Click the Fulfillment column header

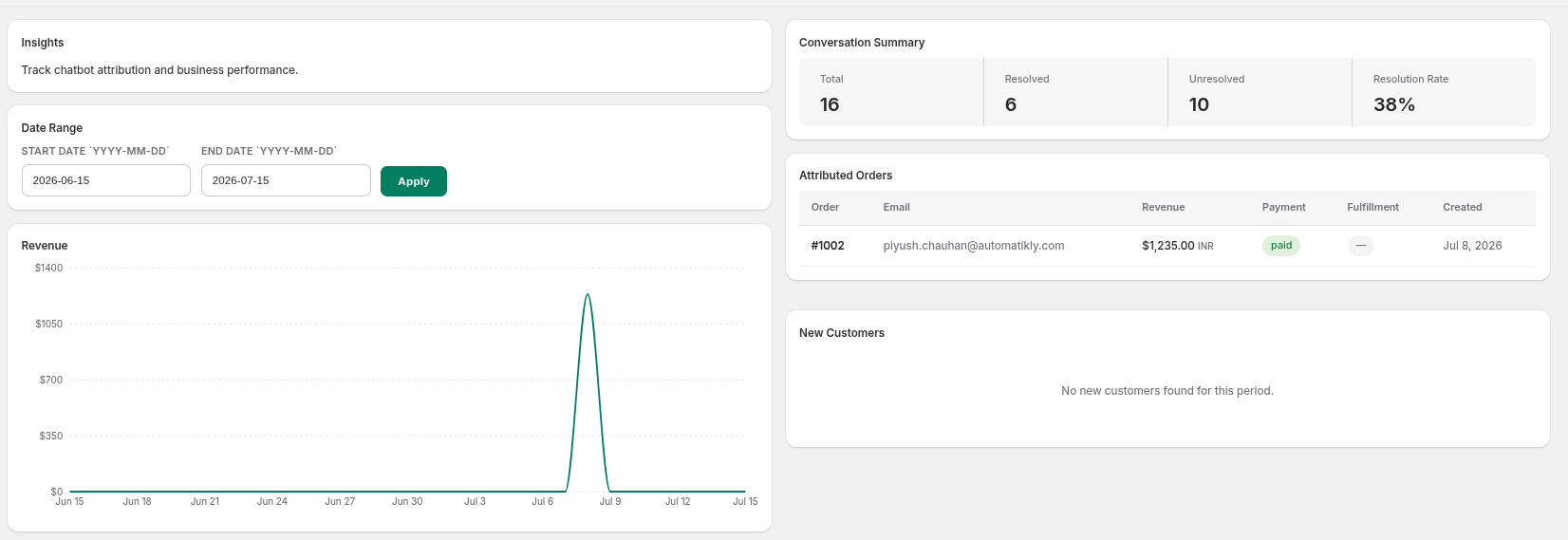1372,207
